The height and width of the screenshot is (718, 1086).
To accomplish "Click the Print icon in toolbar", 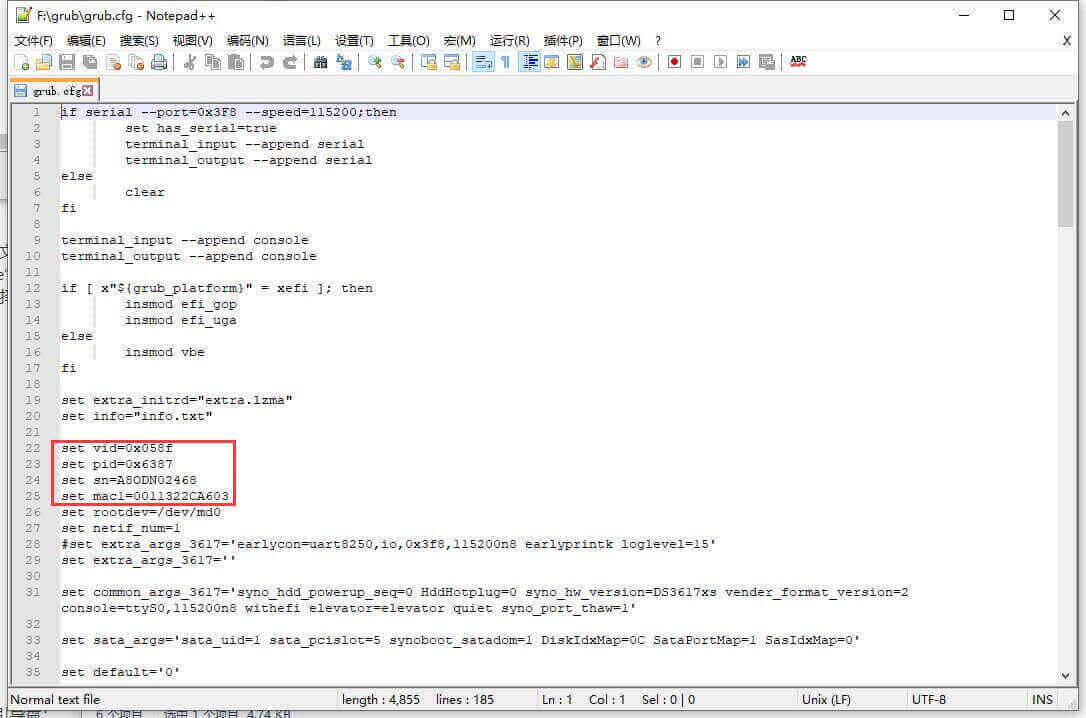I will coord(158,62).
